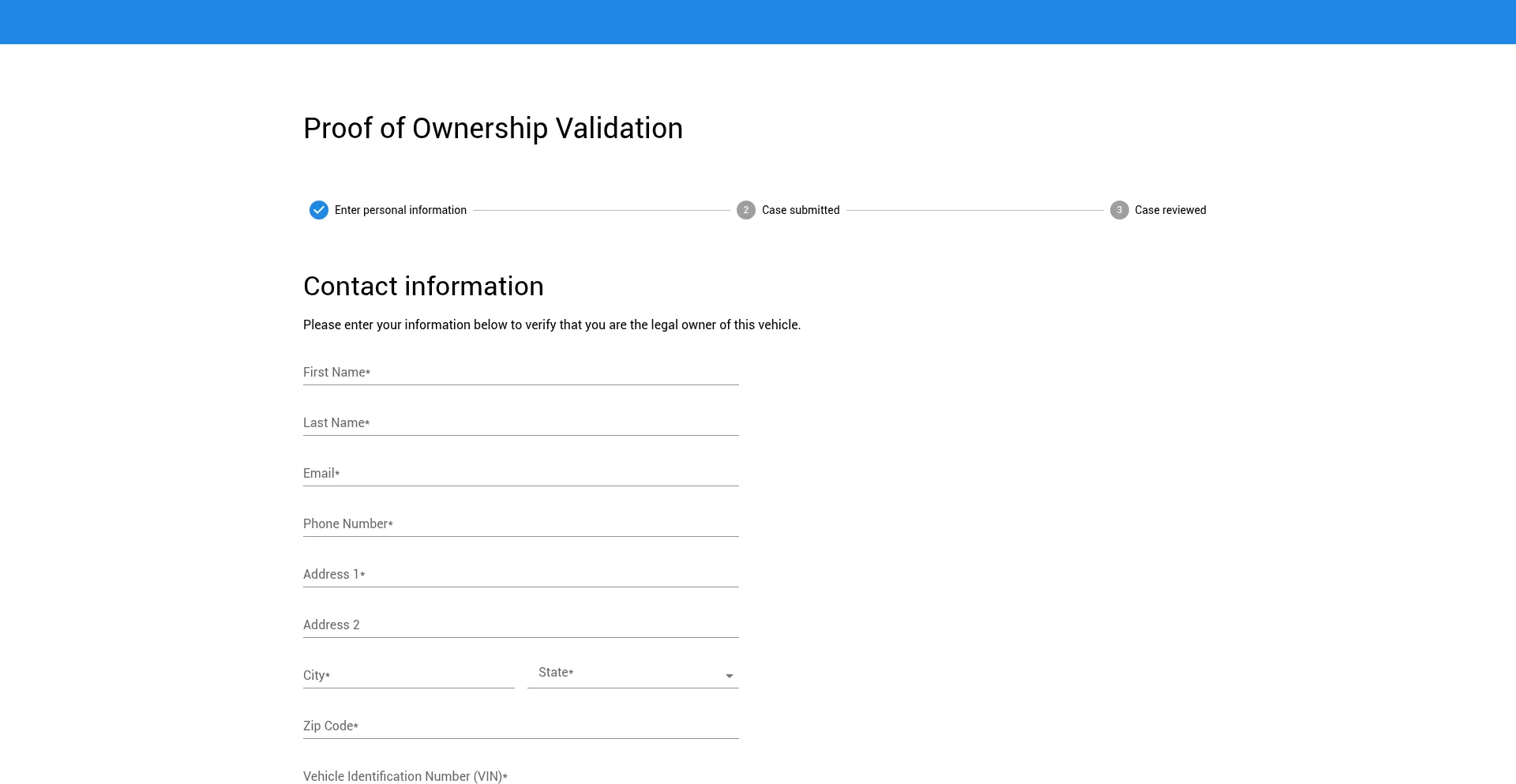Click the blue top header bar
The width and height of the screenshot is (1516, 784).
tap(758, 22)
